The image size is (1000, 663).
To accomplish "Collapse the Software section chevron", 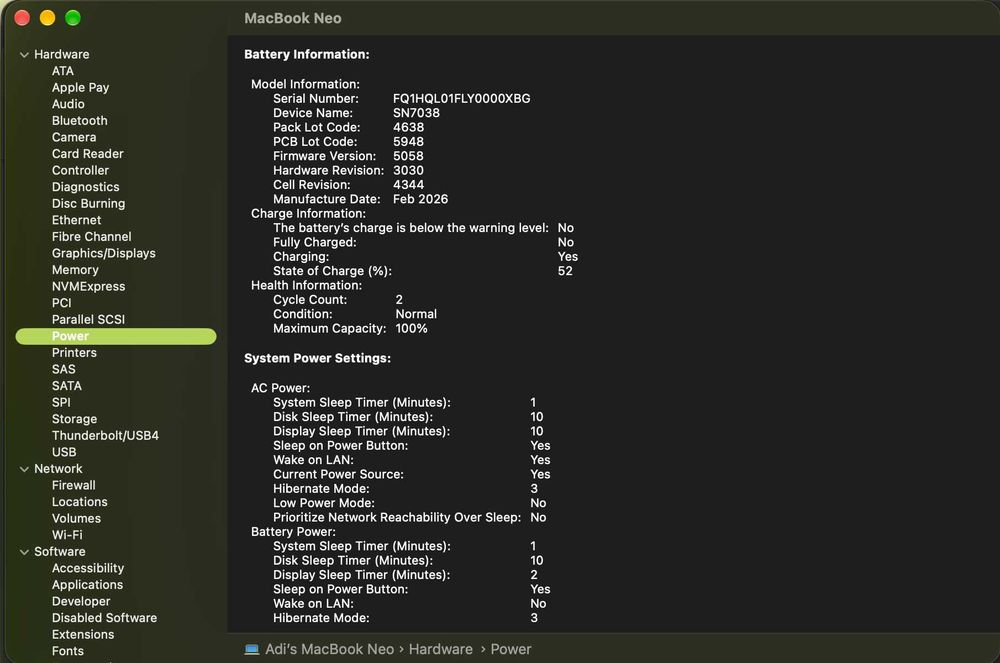I will point(24,552).
